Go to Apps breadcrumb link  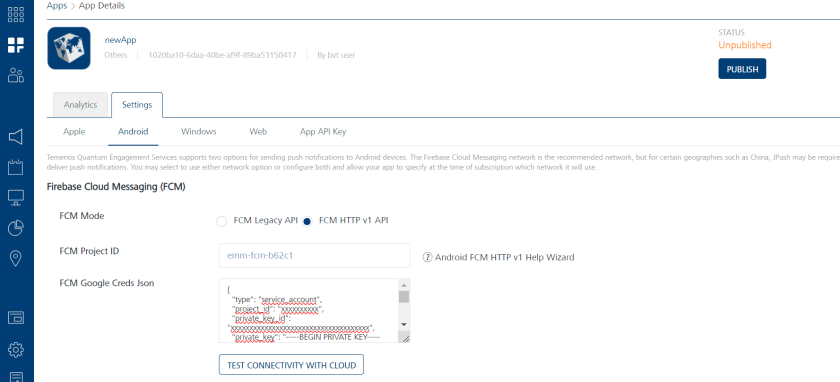57,5
